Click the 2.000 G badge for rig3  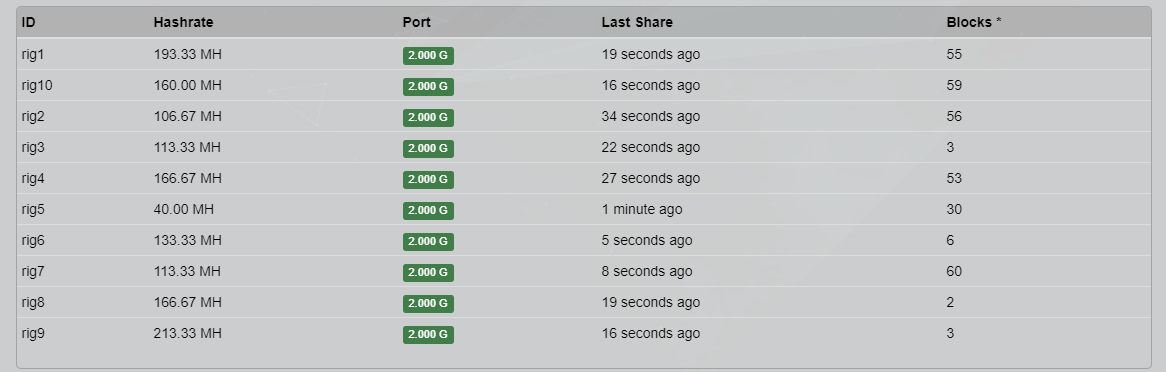click(428, 149)
